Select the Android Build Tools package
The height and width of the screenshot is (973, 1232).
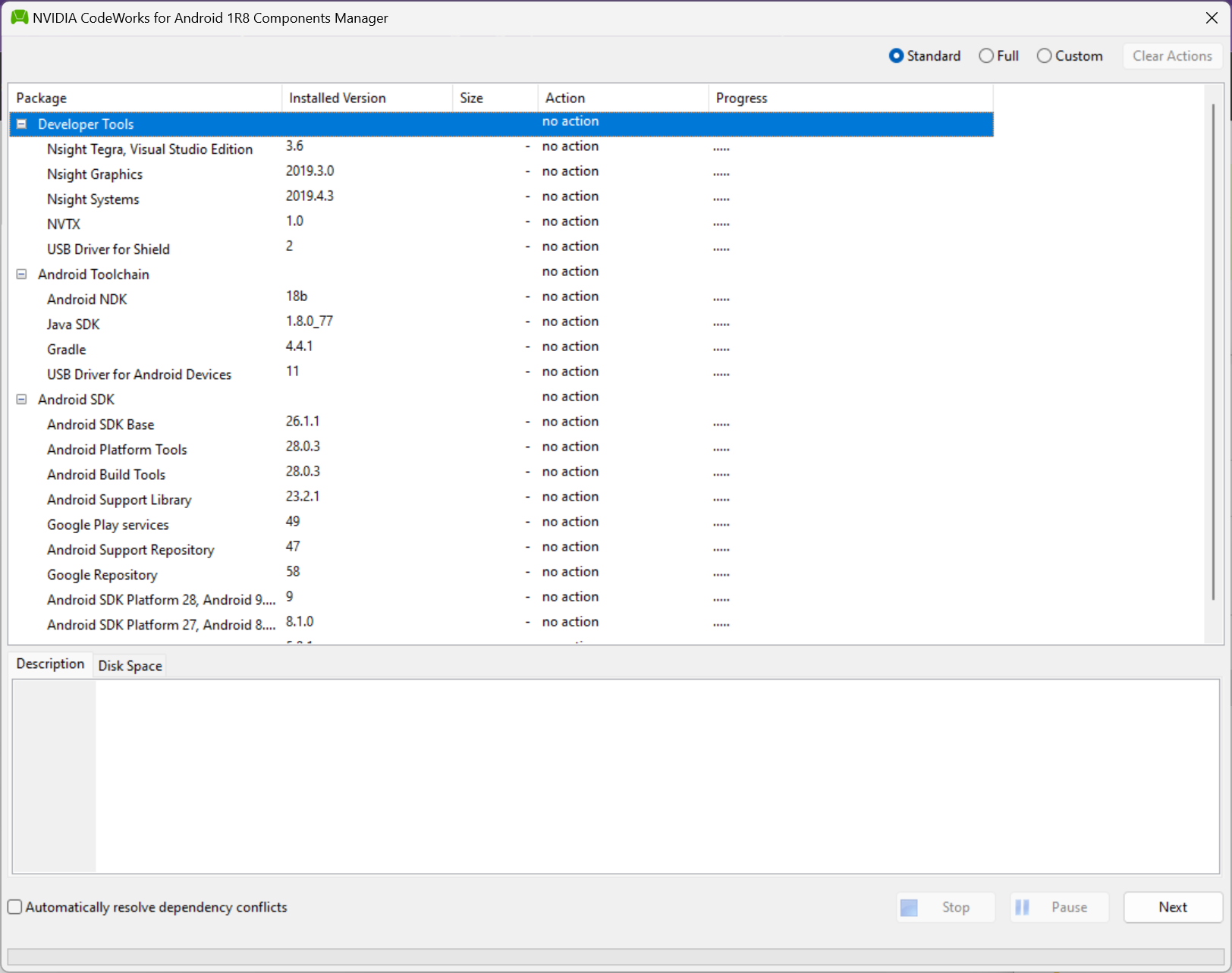pos(106,475)
